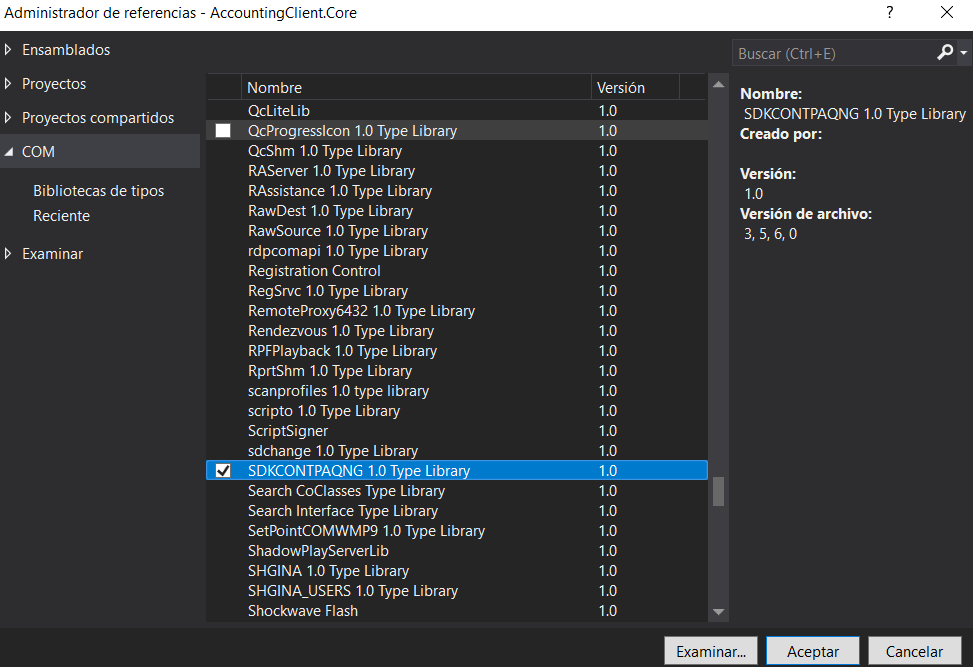
Task: Select the scanprofiles 1.0 type library row
Action: click(x=457, y=391)
